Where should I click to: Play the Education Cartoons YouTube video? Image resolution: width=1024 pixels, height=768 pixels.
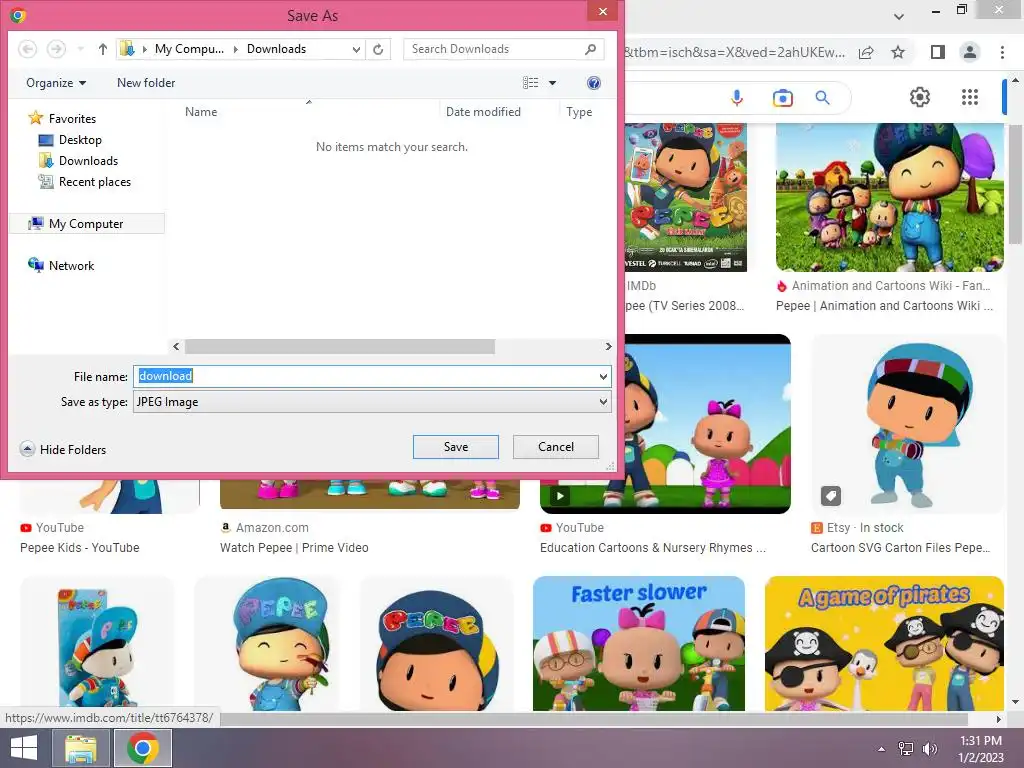tap(560, 496)
